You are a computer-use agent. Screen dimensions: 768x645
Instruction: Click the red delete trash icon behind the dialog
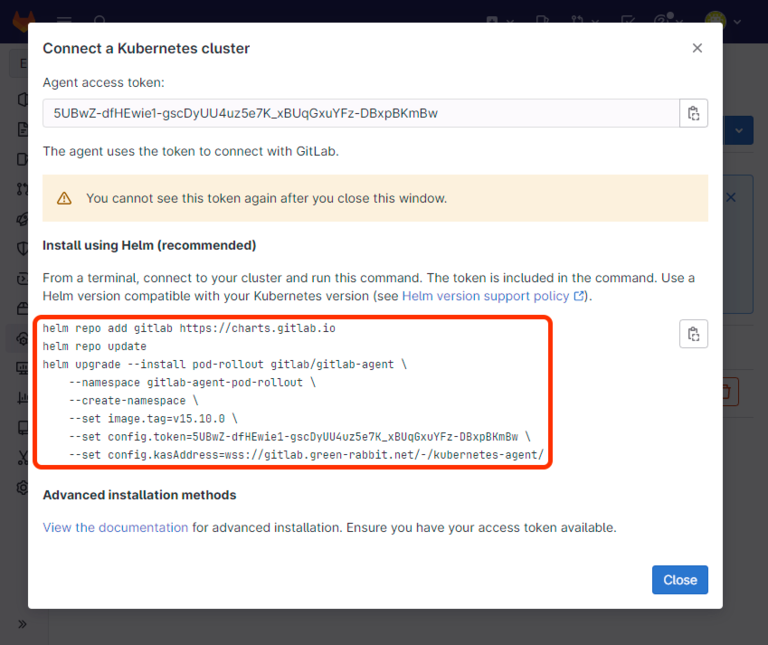pyautogui.click(x=730, y=391)
